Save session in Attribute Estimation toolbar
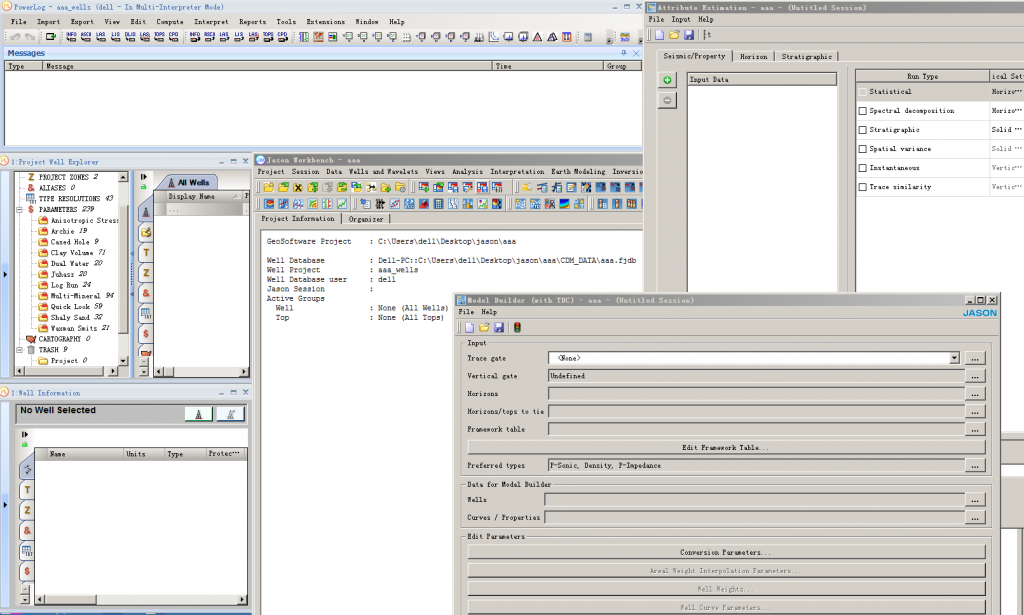Image resolution: width=1024 pixels, height=615 pixels. pos(689,35)
